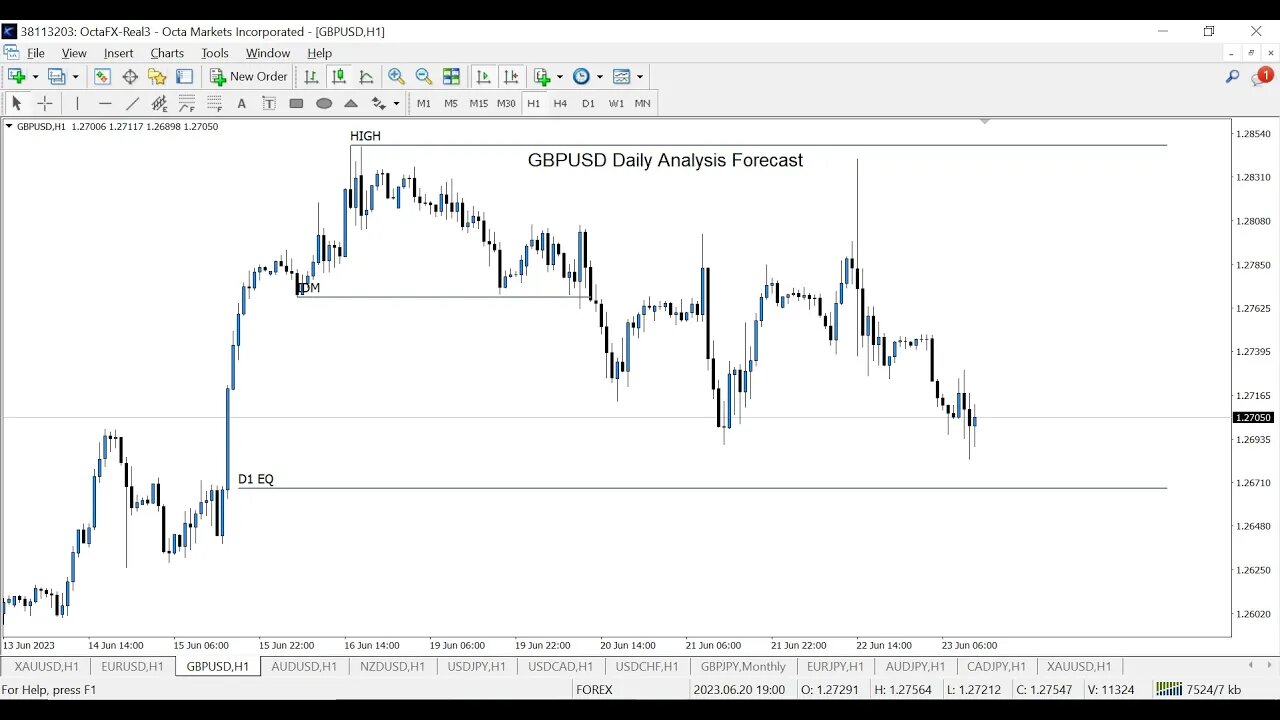Select the Ellipse shape tool
Image resolution: width=1280 pixels, height=720 pixels.
324,103
